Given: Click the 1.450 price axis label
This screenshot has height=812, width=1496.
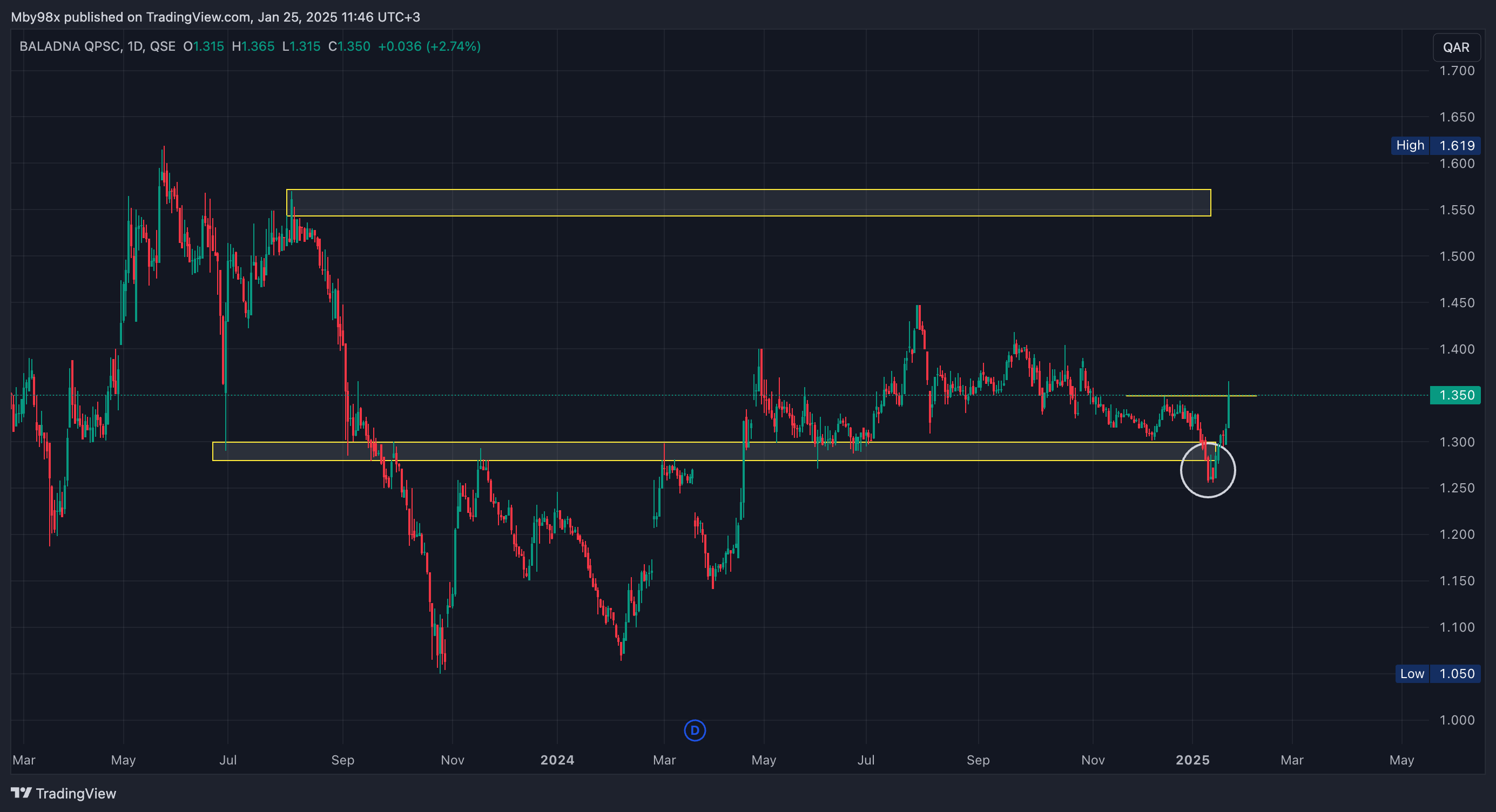Looking at the screenshot, I should click(x=1457, y=303).
